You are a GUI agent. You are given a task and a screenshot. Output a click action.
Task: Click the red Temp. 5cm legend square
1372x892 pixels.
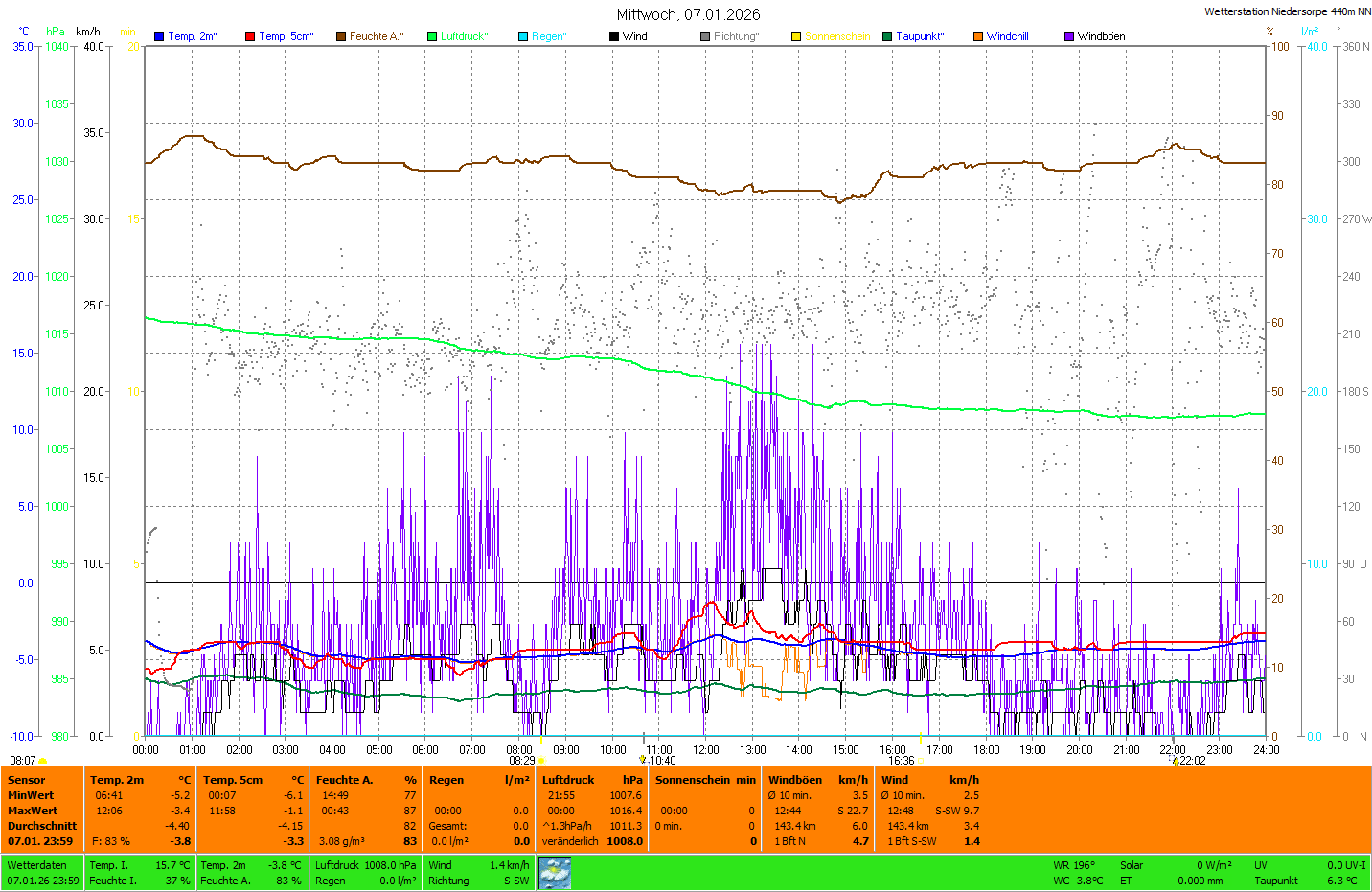250,36
